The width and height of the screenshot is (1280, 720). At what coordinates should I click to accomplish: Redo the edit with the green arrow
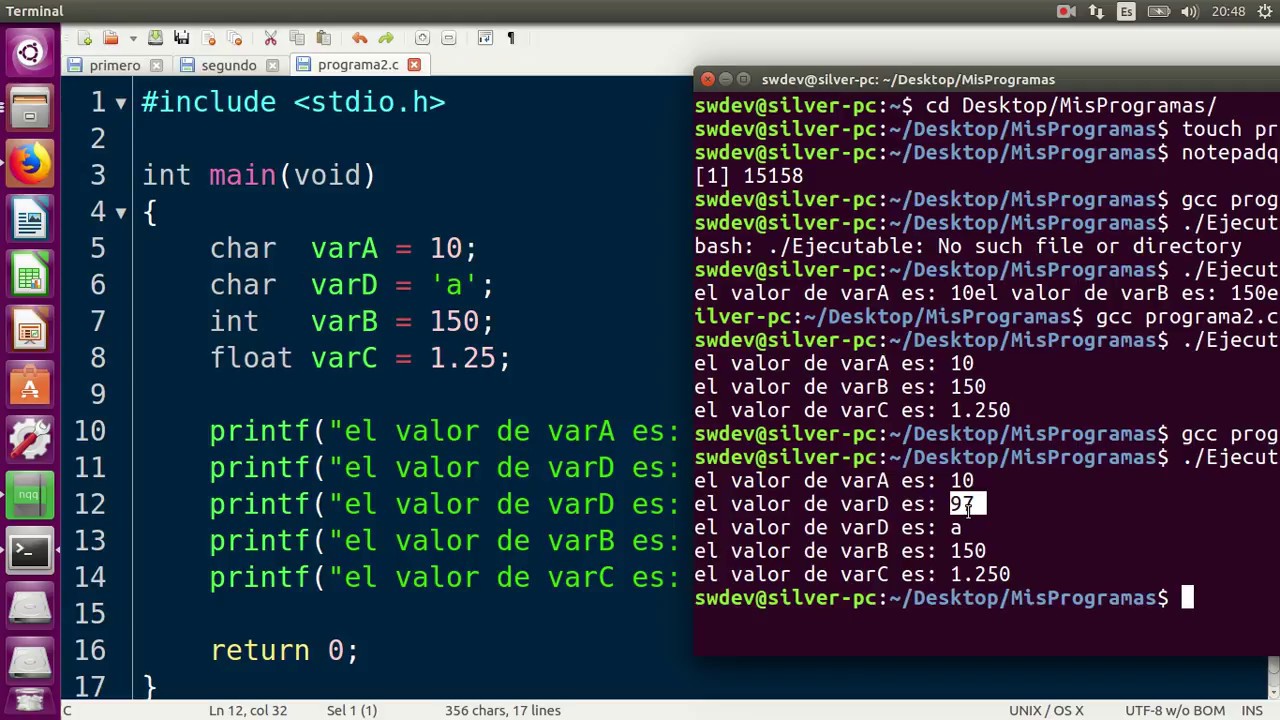tap(386, 38)
